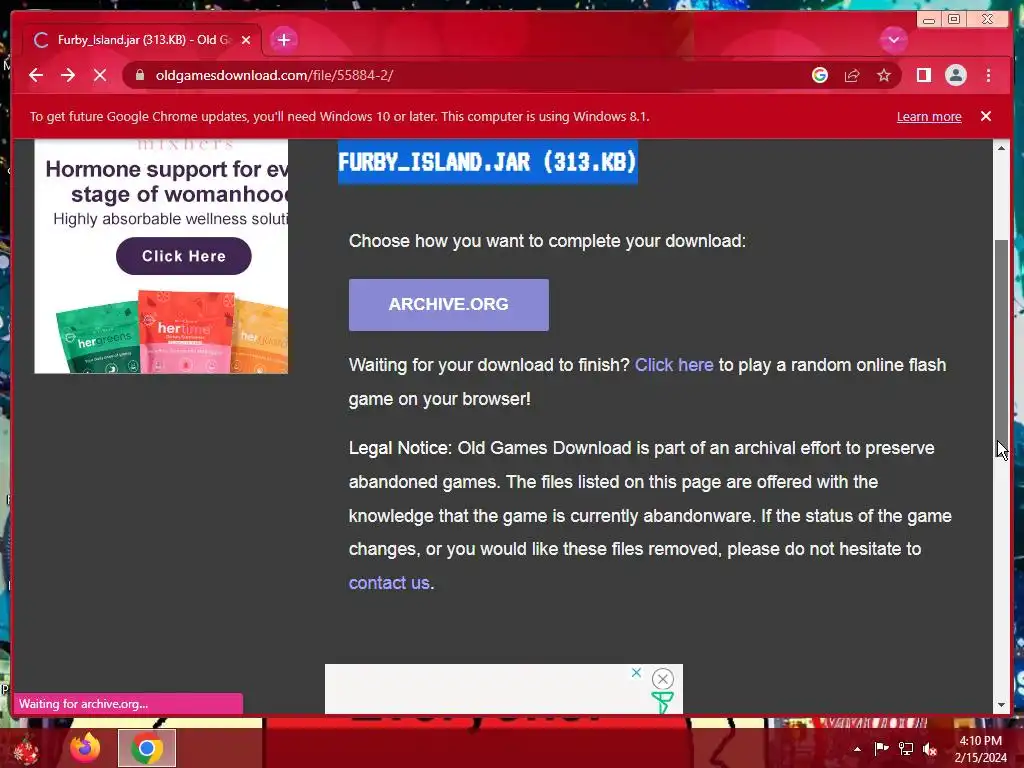Screen dimensions: 1024x768
Task: Click the page scrollbar up arrow
Action: point(1001,148)
